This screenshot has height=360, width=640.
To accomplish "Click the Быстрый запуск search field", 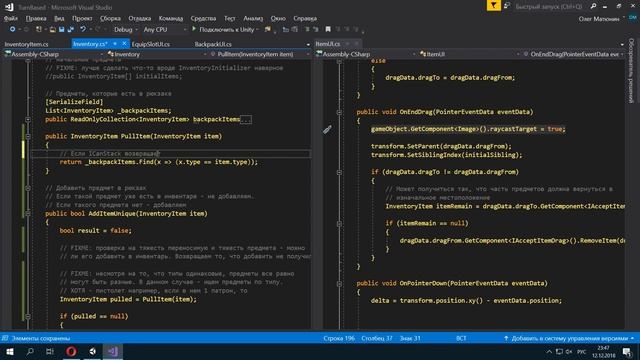I will coord(549,7).
